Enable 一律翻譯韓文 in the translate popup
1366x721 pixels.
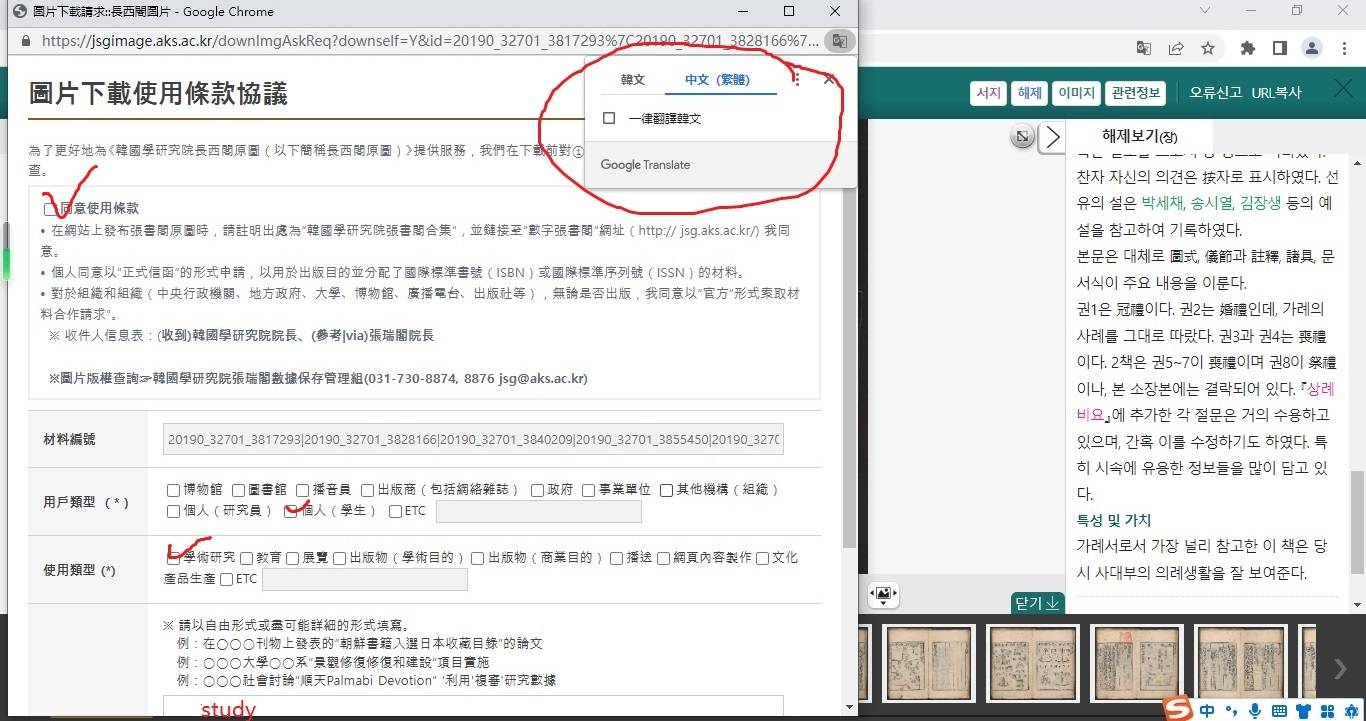(x=608, y=117)
